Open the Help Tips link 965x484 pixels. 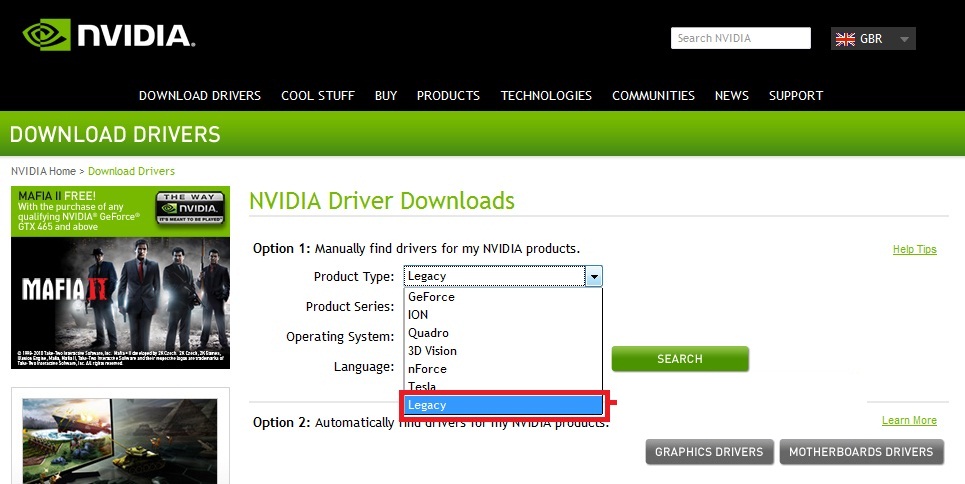click(915, 249)
